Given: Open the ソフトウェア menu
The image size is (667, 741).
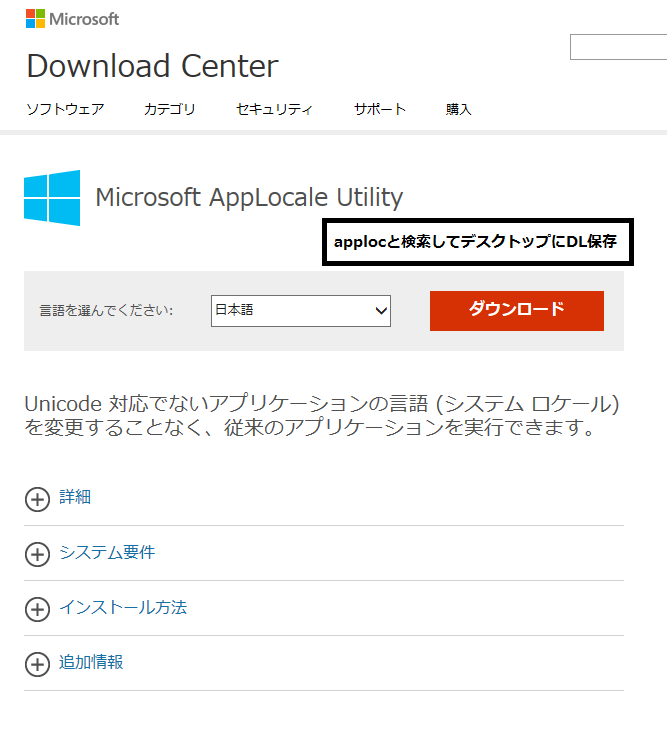Looking at the screenshot, I should pos(65,109).
